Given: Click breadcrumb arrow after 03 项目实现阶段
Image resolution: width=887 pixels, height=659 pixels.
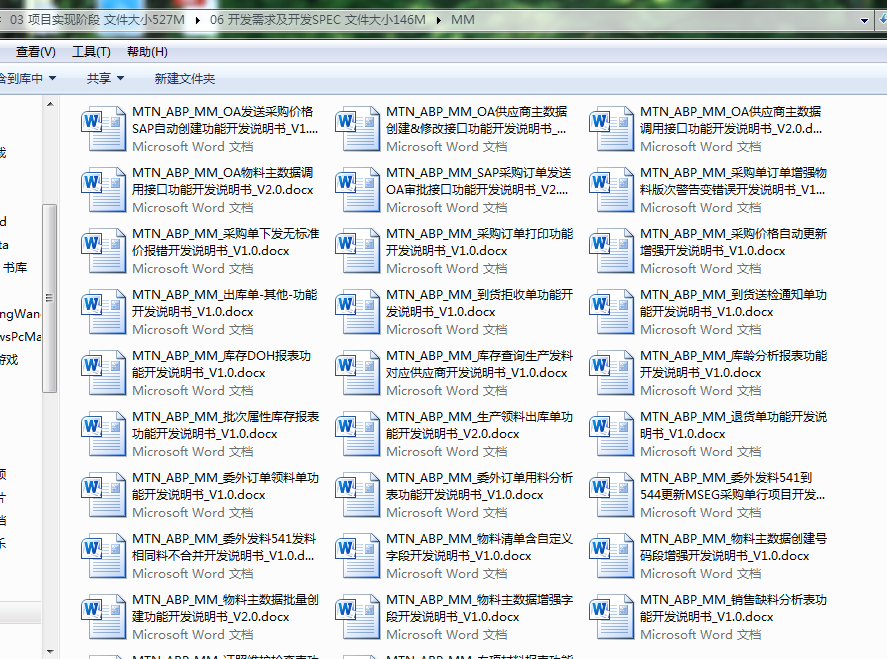Looking at the screenshot, I should [x=197, y=20].
